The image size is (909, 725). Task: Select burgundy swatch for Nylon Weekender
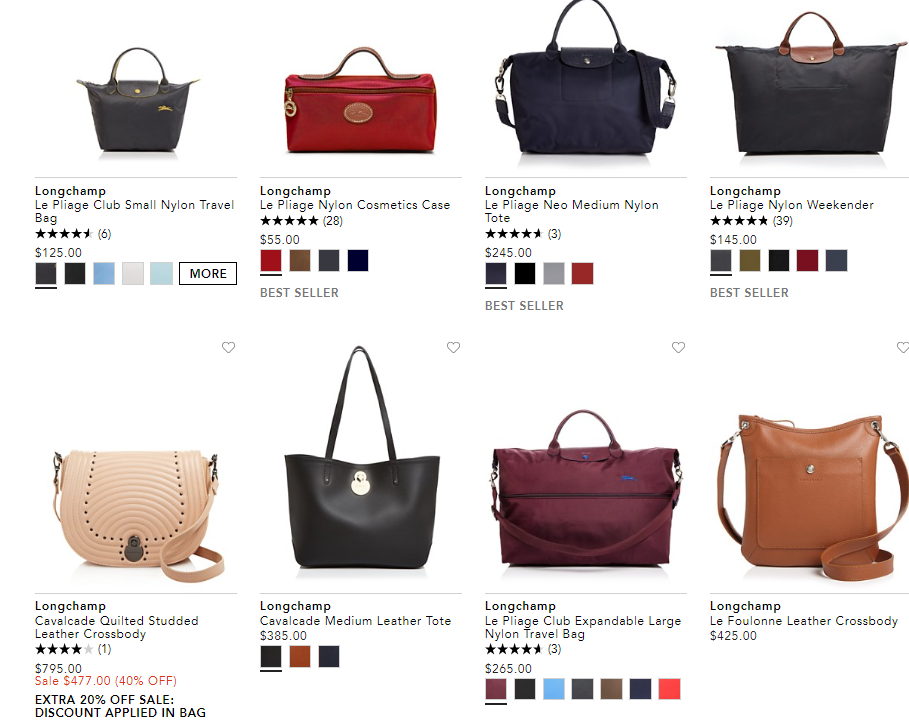pyautogui.click(x=808, y=261)
